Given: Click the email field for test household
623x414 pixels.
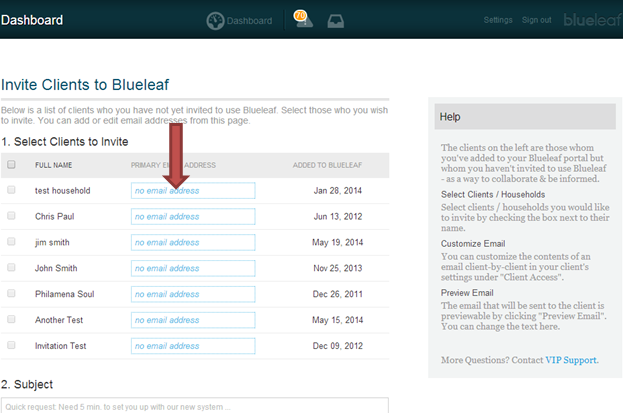Looking at the screenshot, I should (x=193, y=191).
